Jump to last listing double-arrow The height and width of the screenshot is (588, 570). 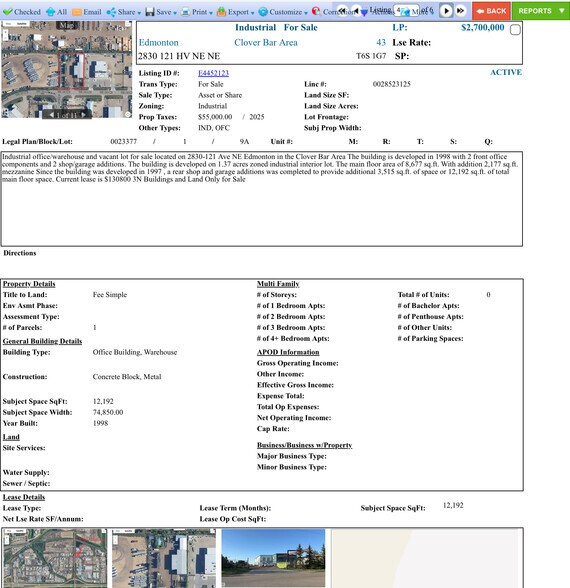click(x=460, y=11)
